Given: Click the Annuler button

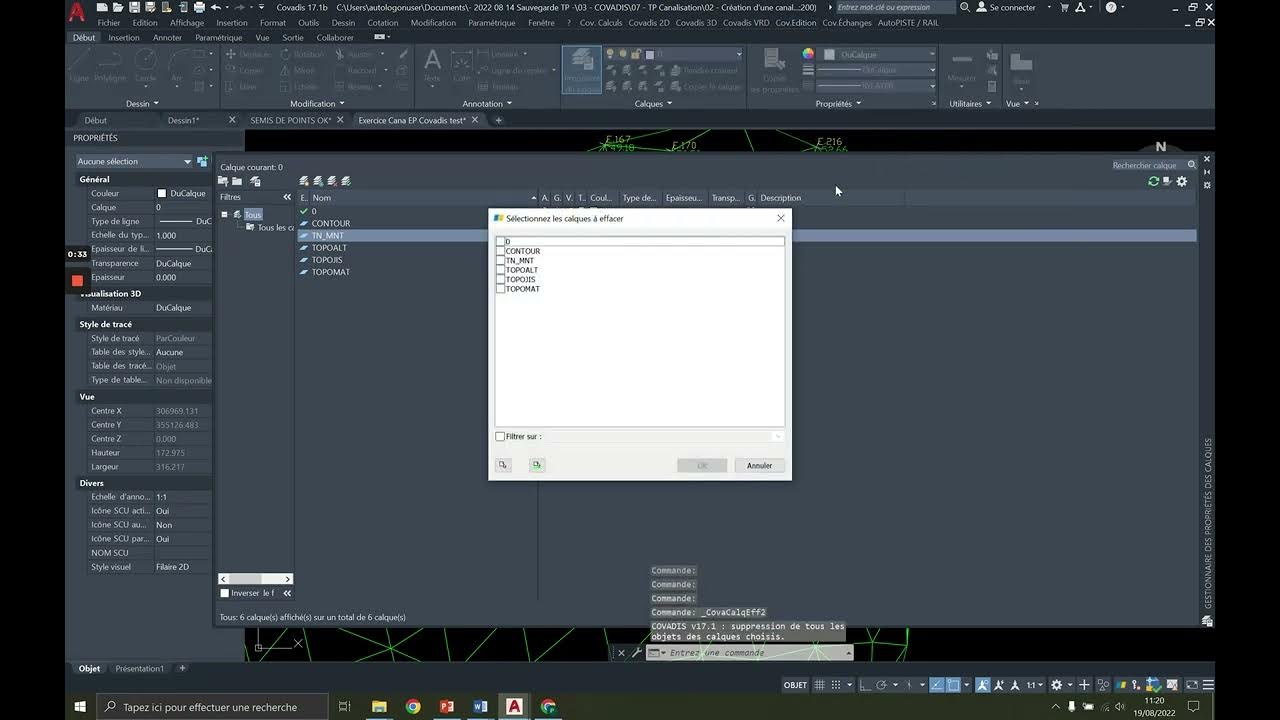Looking at the screenshot, I should [759, 465].
